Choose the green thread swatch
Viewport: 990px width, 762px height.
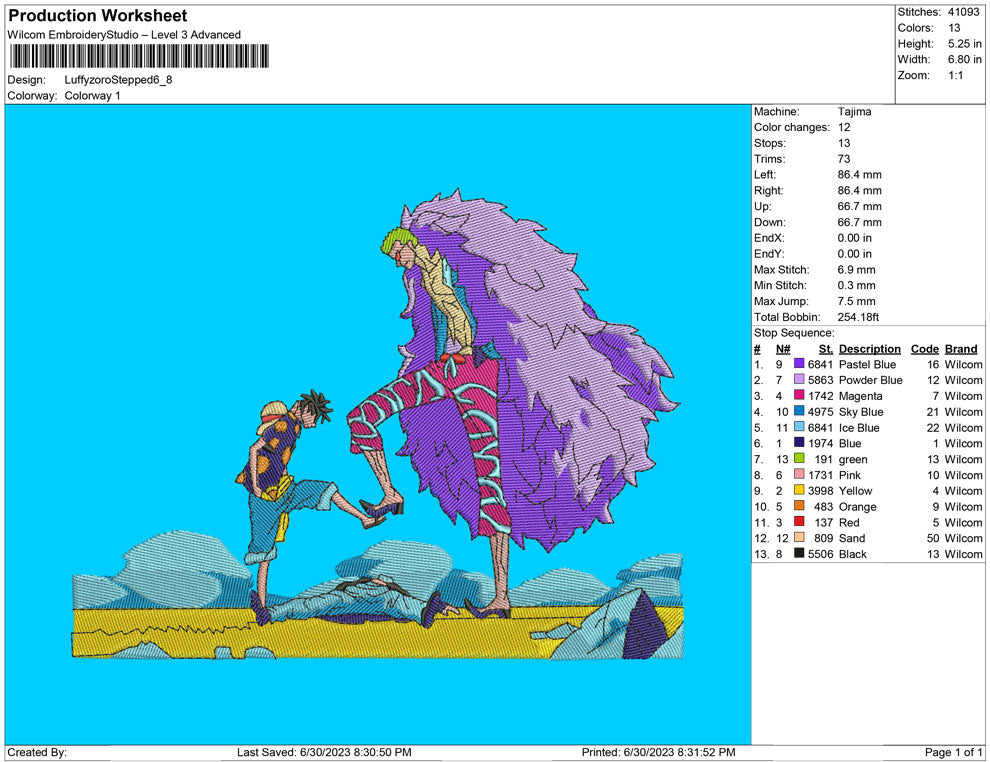[x=799, y=460]
